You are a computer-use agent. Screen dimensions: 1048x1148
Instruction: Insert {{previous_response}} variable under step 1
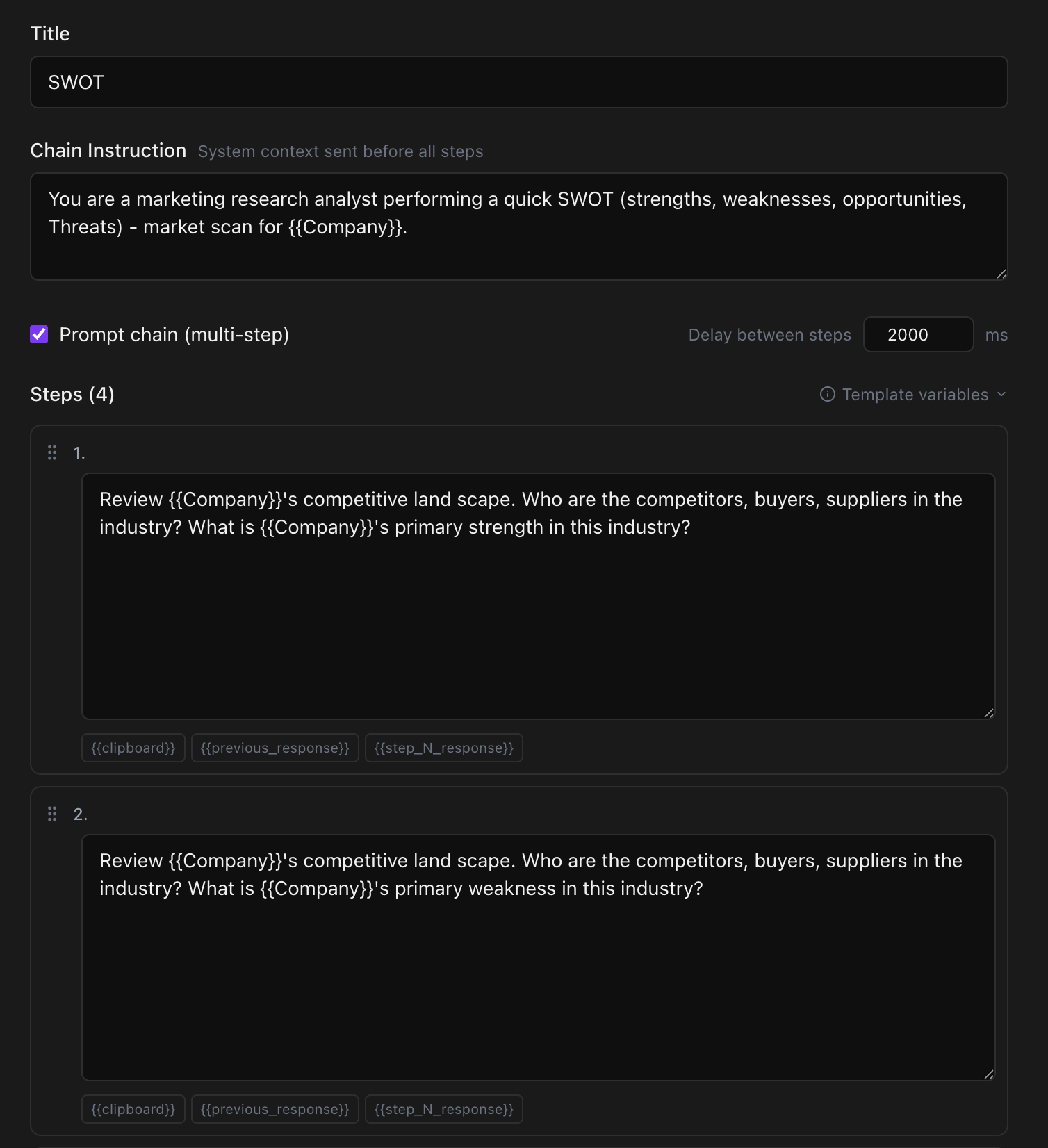275,748
